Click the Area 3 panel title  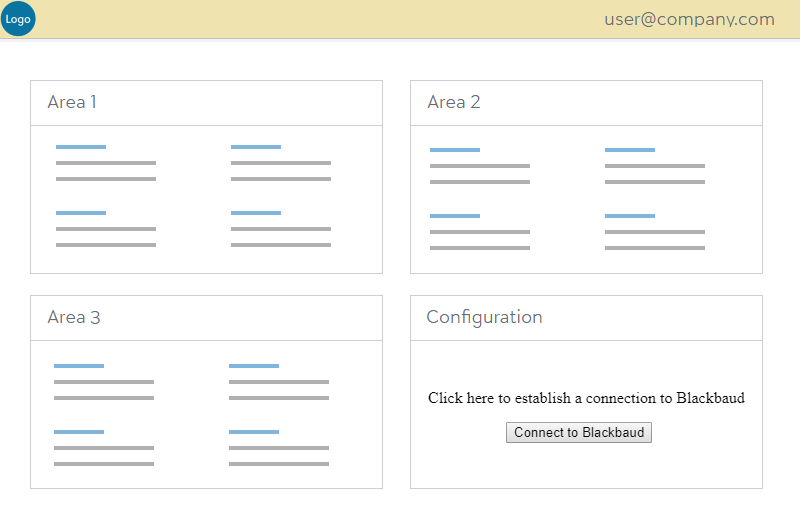point(74,317)
